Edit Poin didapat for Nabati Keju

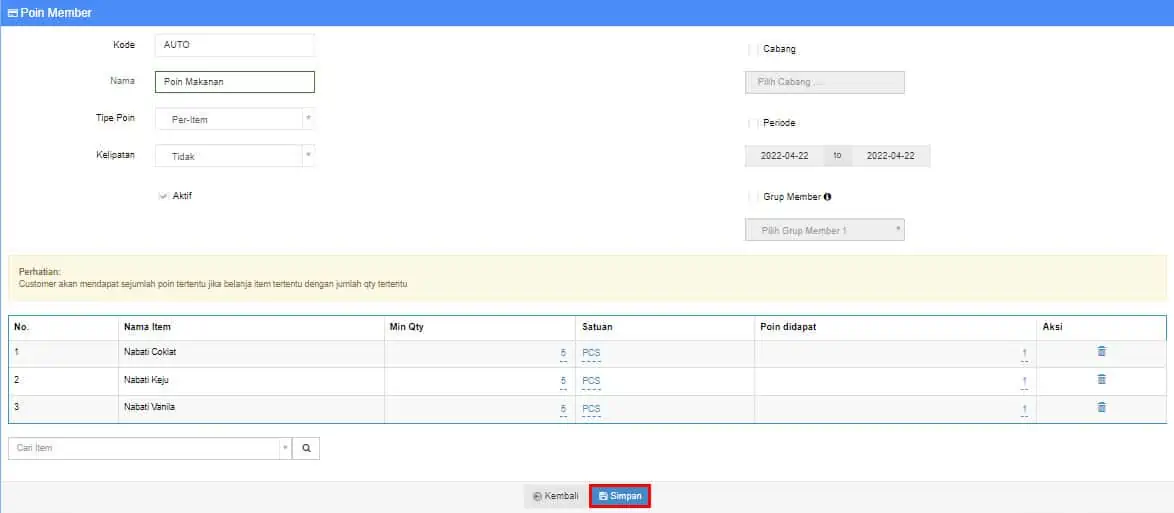point(1024,381)
